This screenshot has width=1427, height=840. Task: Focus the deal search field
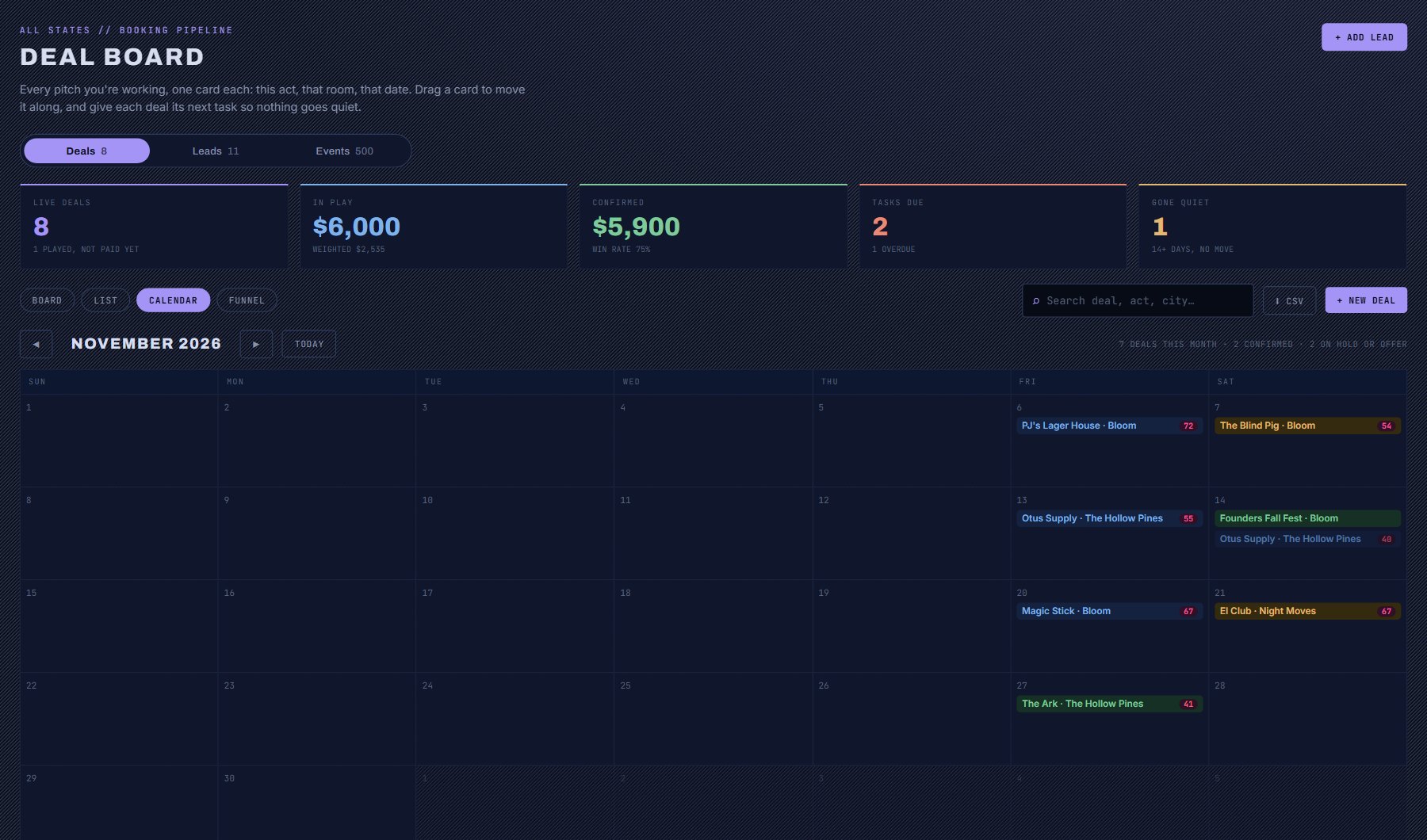click(x=1138, y=300)
